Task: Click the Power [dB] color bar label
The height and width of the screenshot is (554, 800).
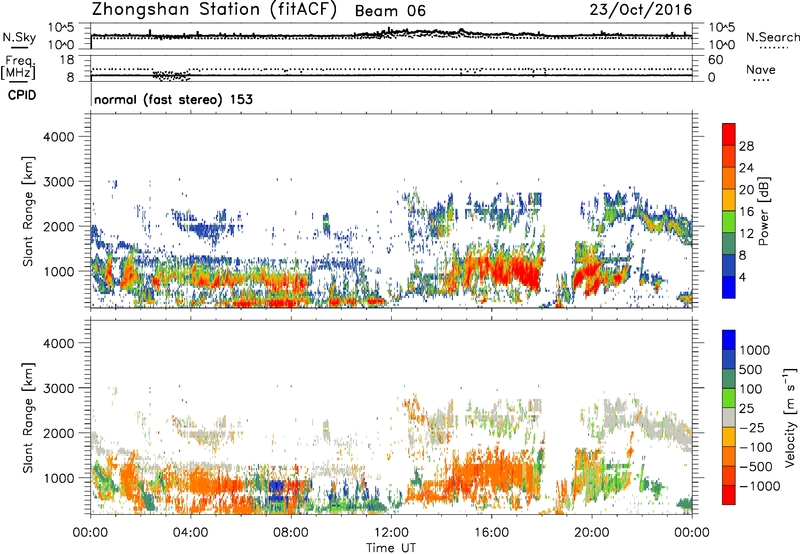Action: pyautogui.click(x=763, y=211)
